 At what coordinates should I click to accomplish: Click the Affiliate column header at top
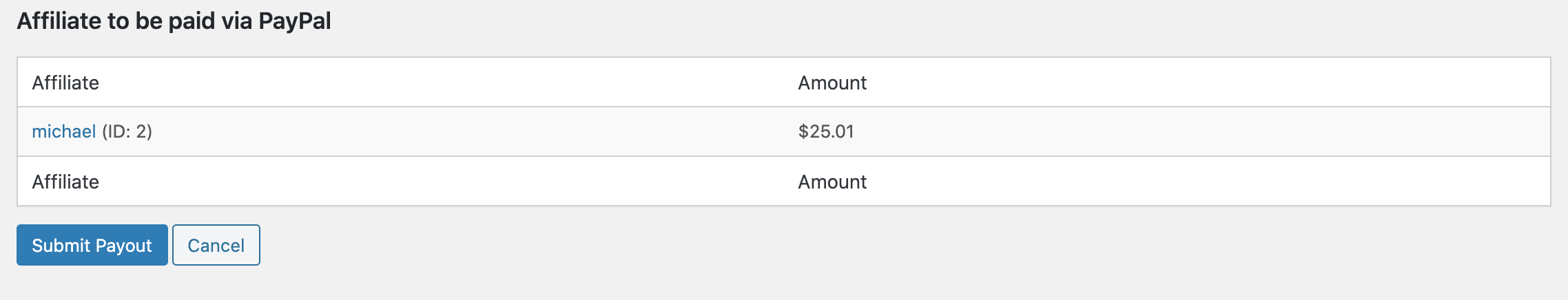[65, 83]
